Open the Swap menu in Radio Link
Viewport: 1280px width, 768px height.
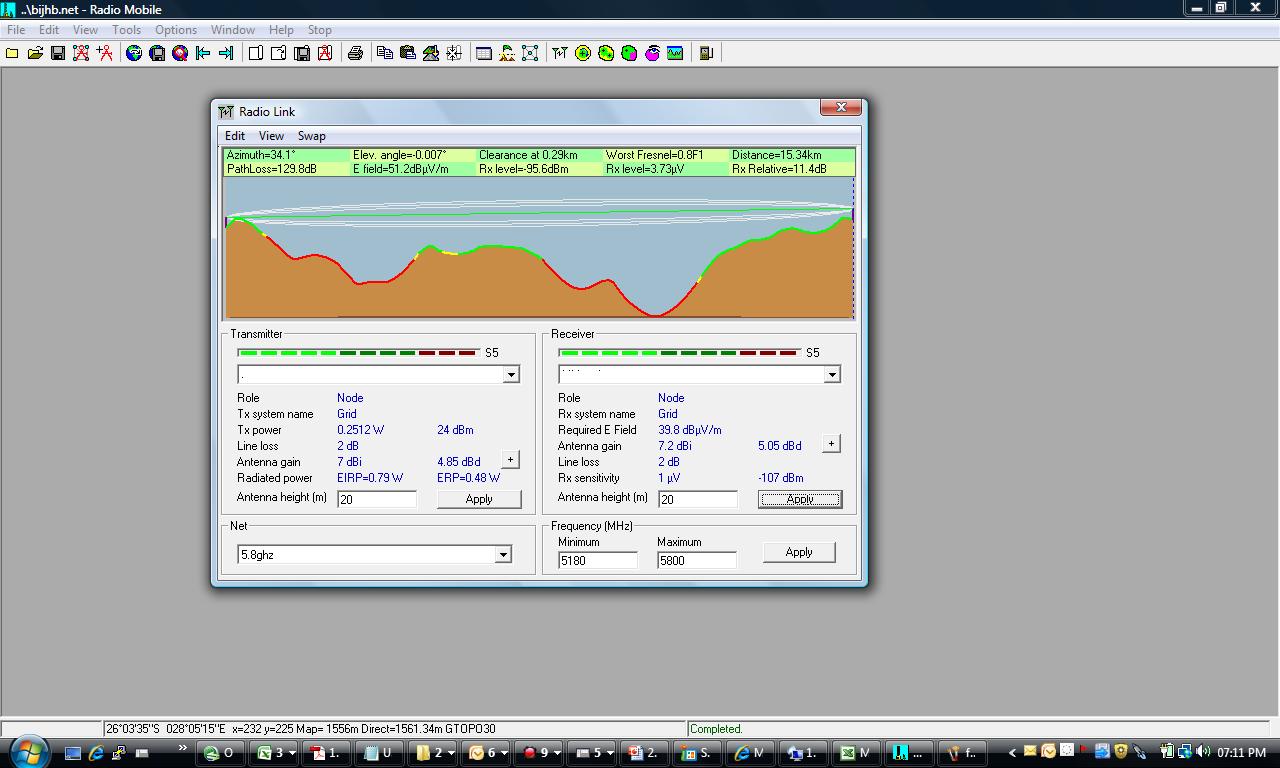(311, 136)
